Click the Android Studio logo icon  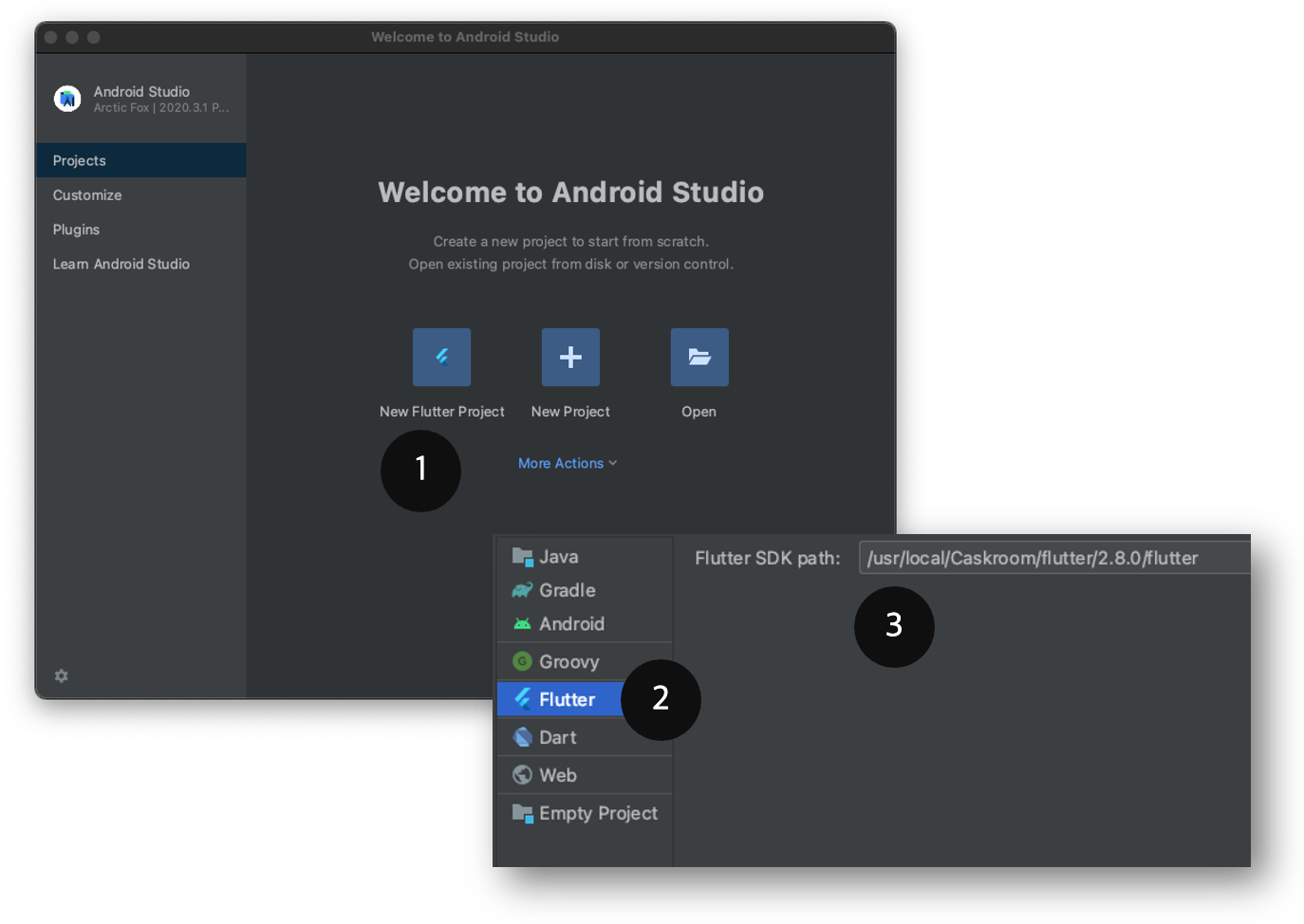pyautogui.click(x=67, y=99)
